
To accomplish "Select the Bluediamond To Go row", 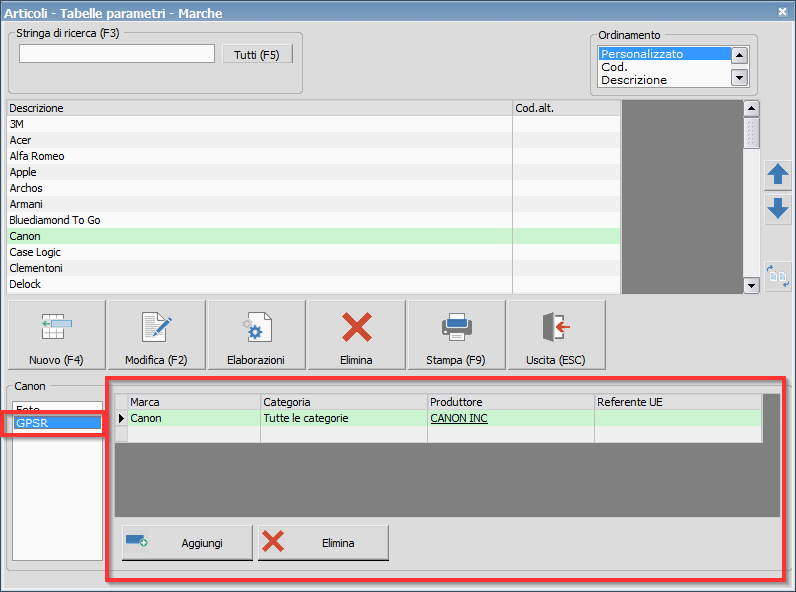I will tap(314, 220).
